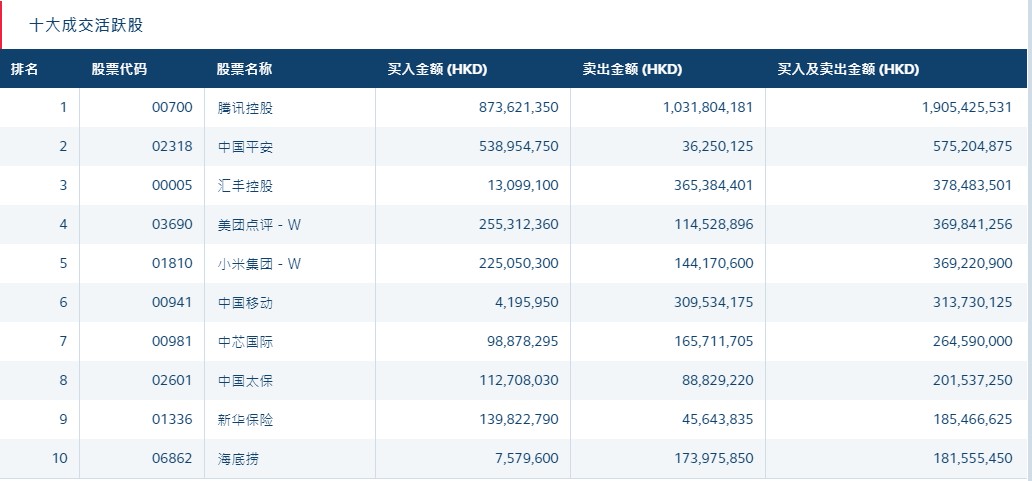Click rank number 1 for 腾讯控股
This screenshot has height=481, width=1032.
point(64,107)
